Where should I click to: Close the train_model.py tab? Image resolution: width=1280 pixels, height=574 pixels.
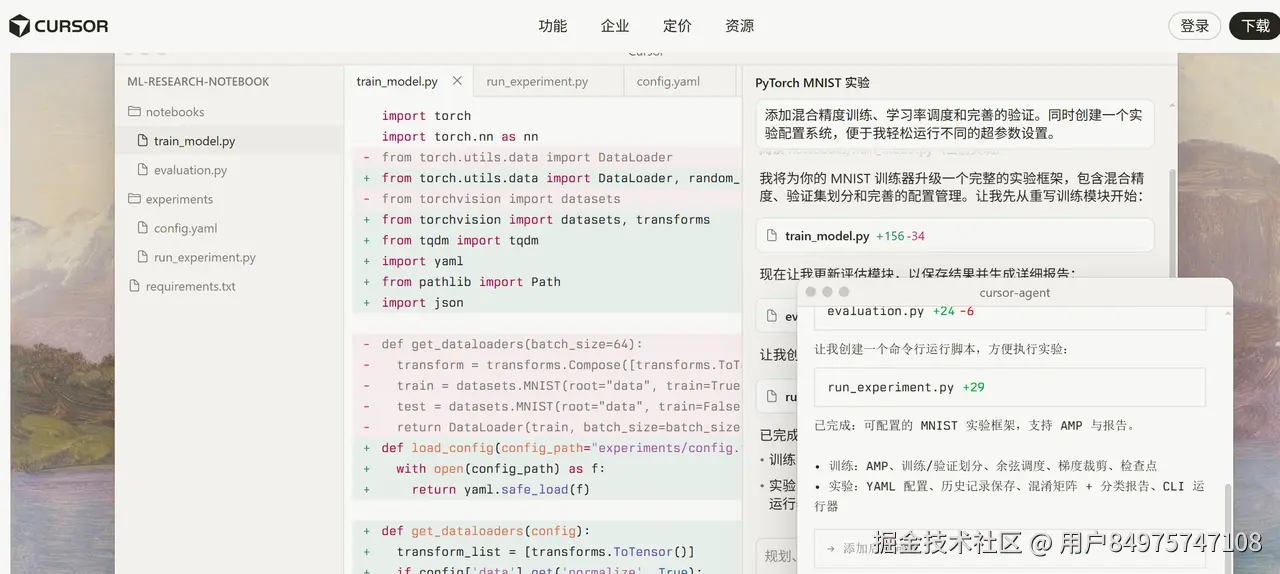coord(457,81)
